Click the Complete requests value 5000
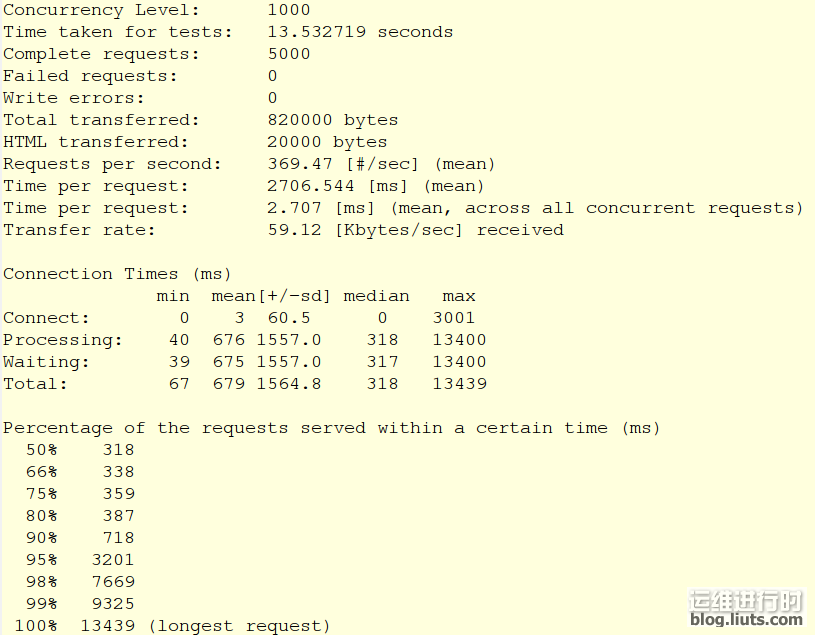 click(288, 54)
